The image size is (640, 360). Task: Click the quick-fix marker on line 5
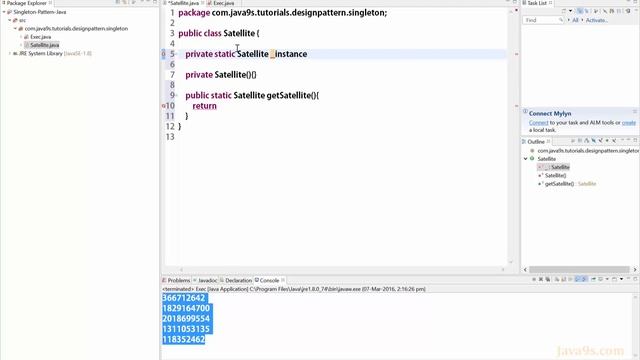tap(164, 54)
